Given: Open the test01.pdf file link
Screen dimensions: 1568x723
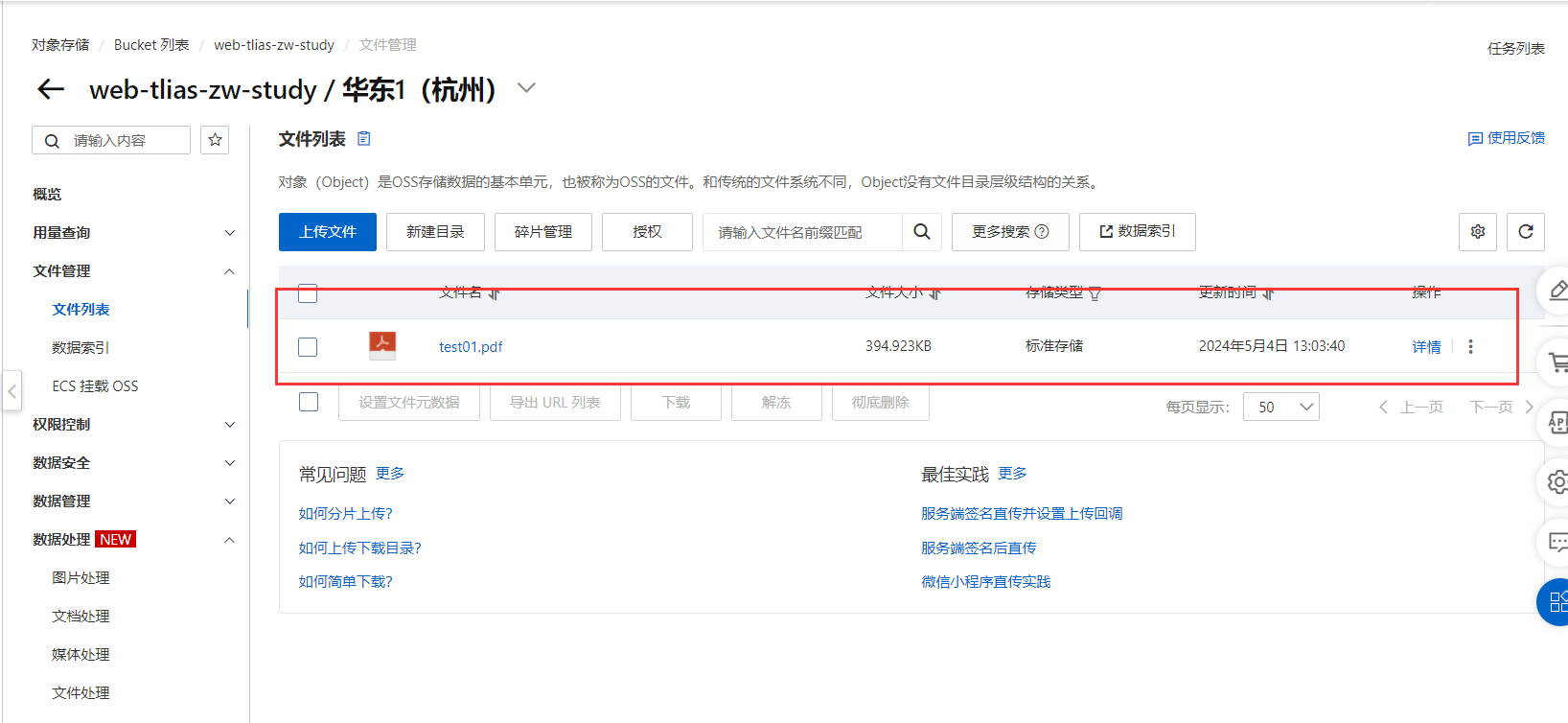Looking at the screenshot, I should [470, 346].
